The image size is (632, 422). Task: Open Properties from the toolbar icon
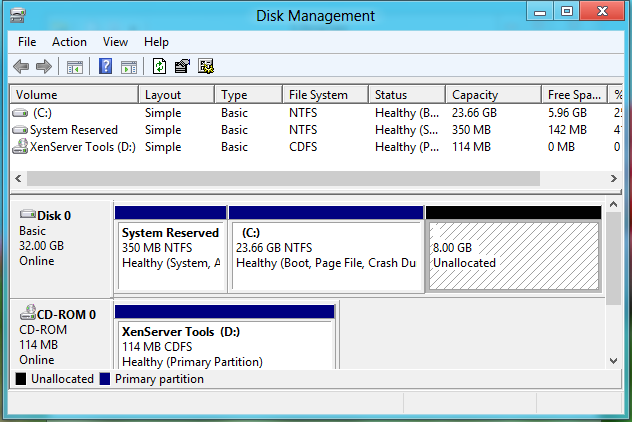182,67
